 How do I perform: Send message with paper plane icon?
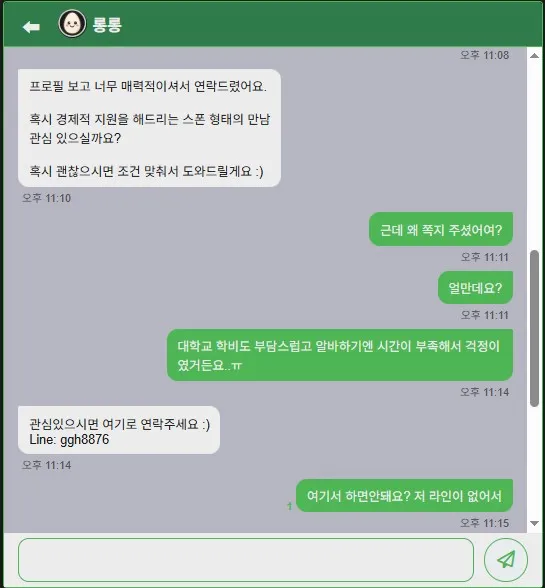[506, 560]
